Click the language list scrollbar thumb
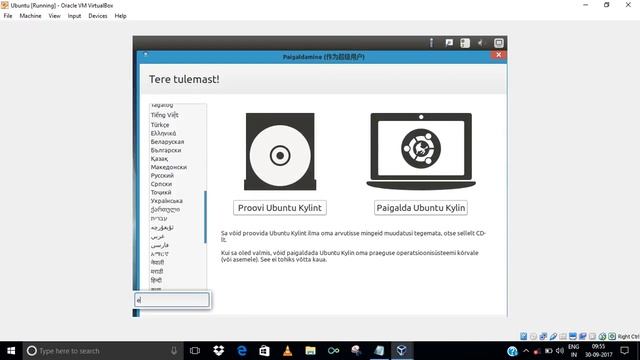Image resolution: width=640 pixels, height=360 pixels. click(205, 217)
